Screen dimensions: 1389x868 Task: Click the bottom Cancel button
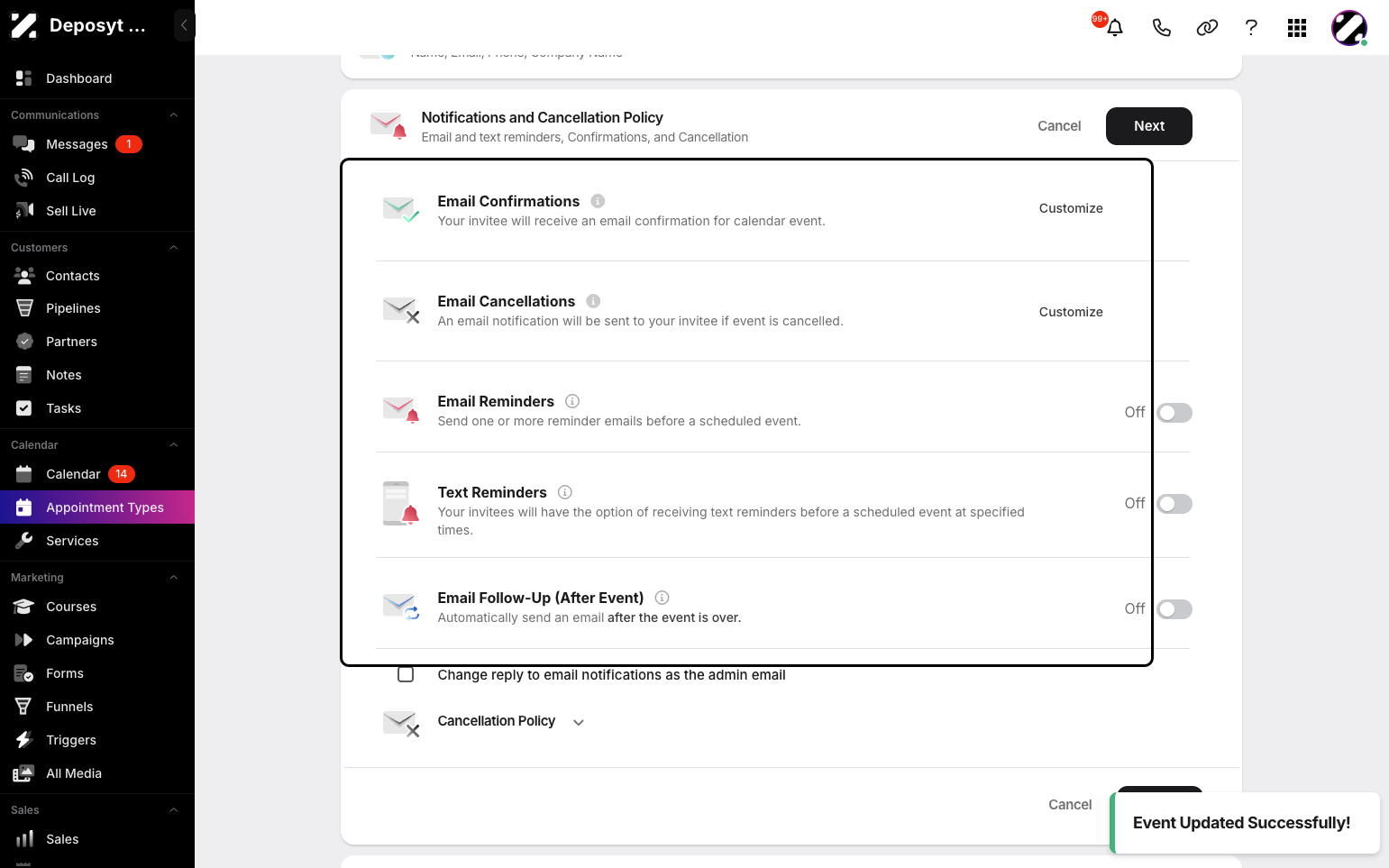point(1070,805)
